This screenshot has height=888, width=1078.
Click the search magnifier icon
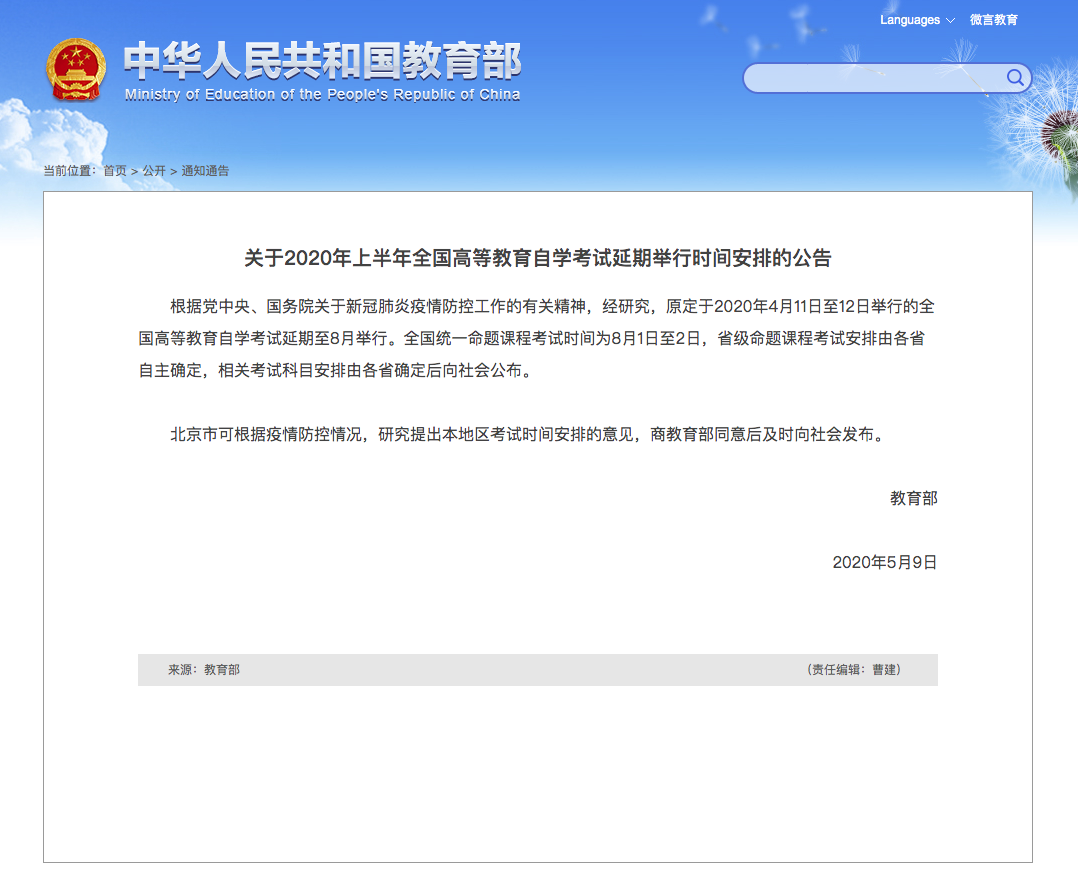pos(1014,78)
